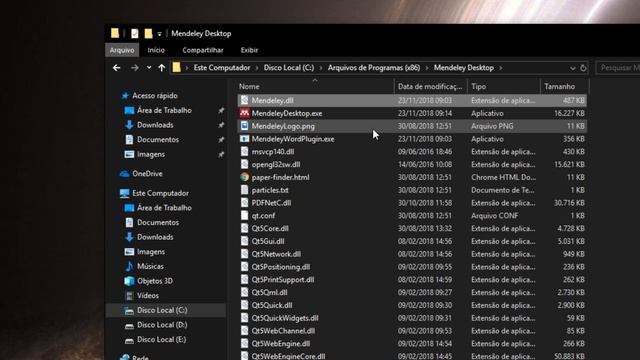Select OneDrive in navigation pane
This screenshot has height=360, width=640.
pos(147,173)
